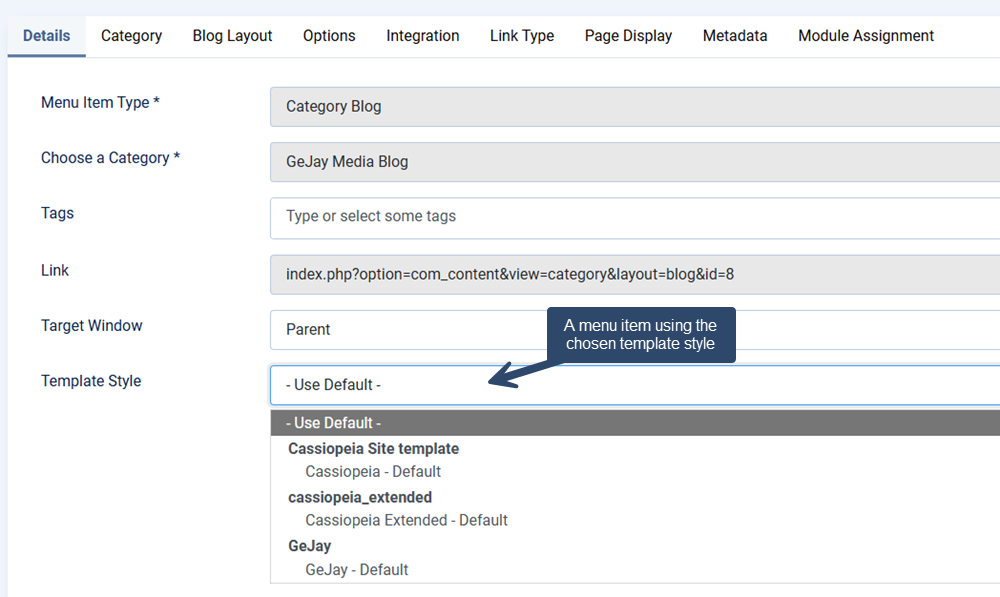Go to the Options tab

pos(329,36)
